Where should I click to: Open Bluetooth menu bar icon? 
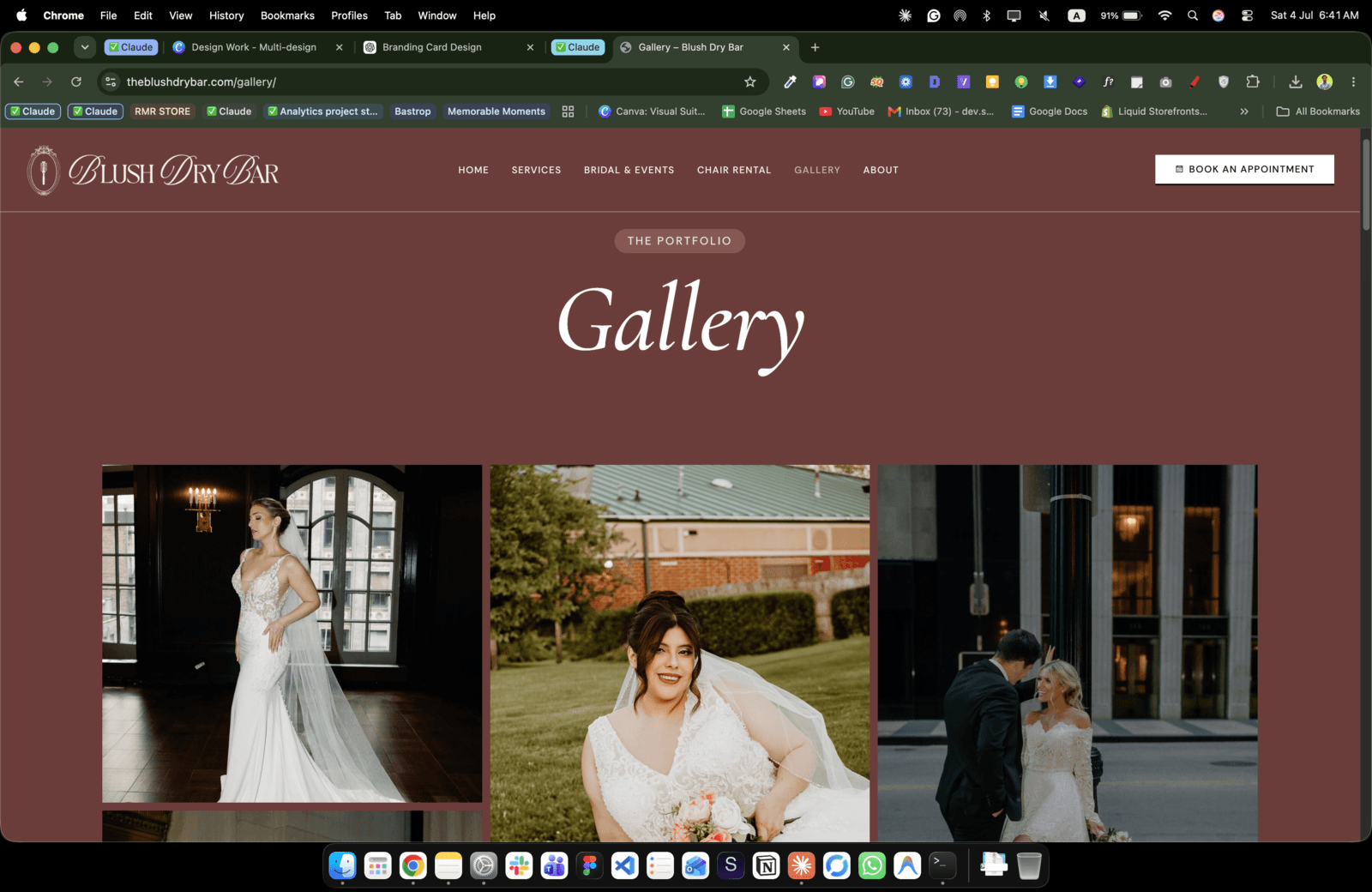(x=987, y=15)
